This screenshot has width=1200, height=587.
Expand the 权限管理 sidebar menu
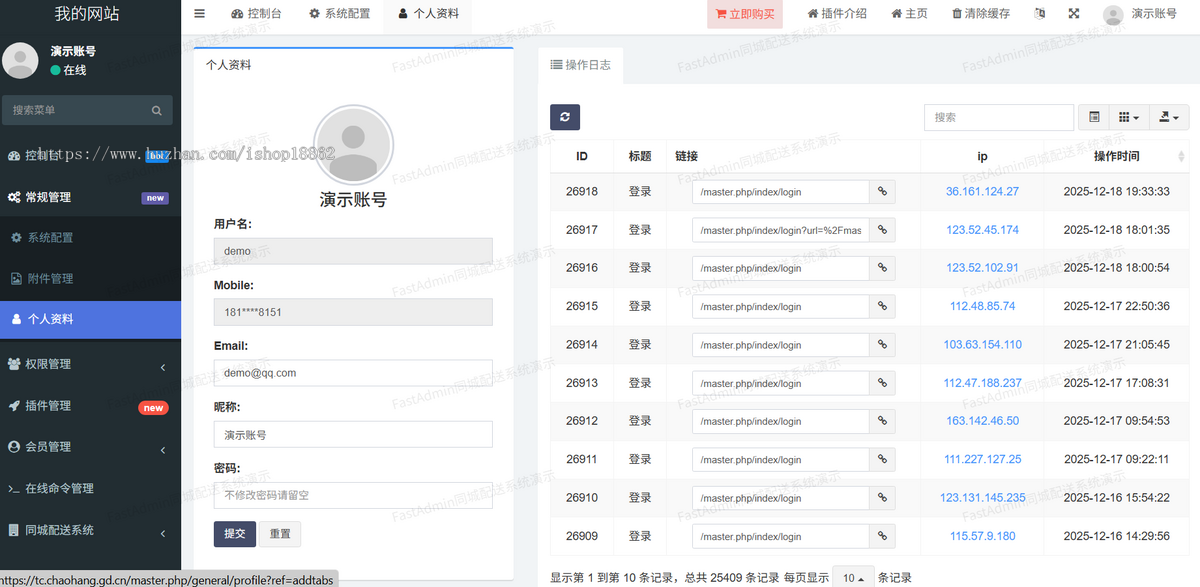(x=90, y=364)
